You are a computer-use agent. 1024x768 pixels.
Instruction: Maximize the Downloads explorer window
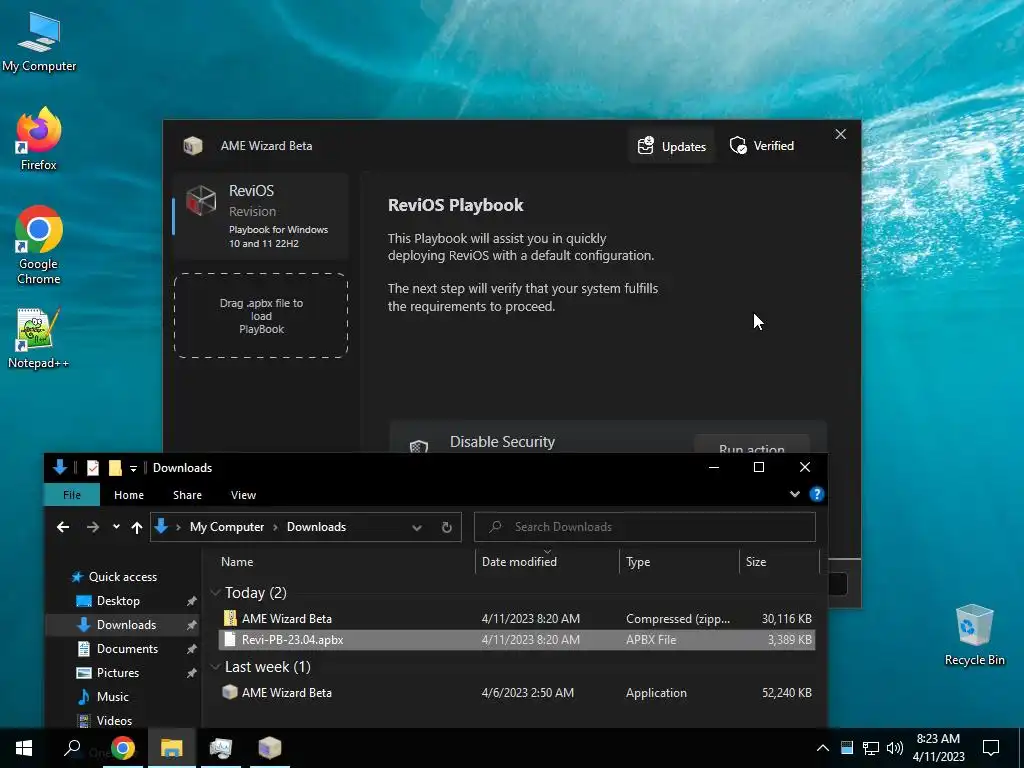(759, 467)
